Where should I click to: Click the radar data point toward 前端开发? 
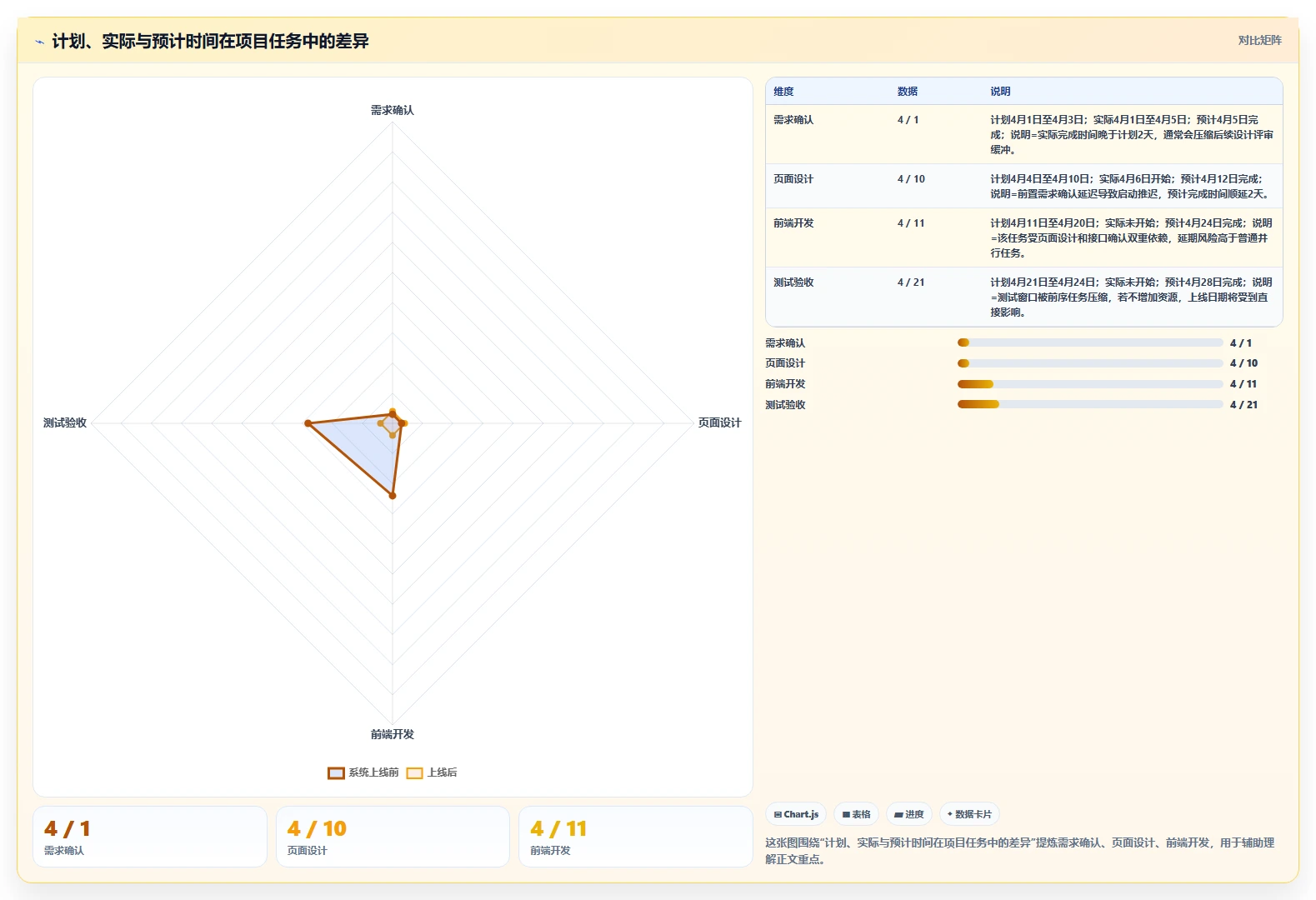tap(393, 496)
